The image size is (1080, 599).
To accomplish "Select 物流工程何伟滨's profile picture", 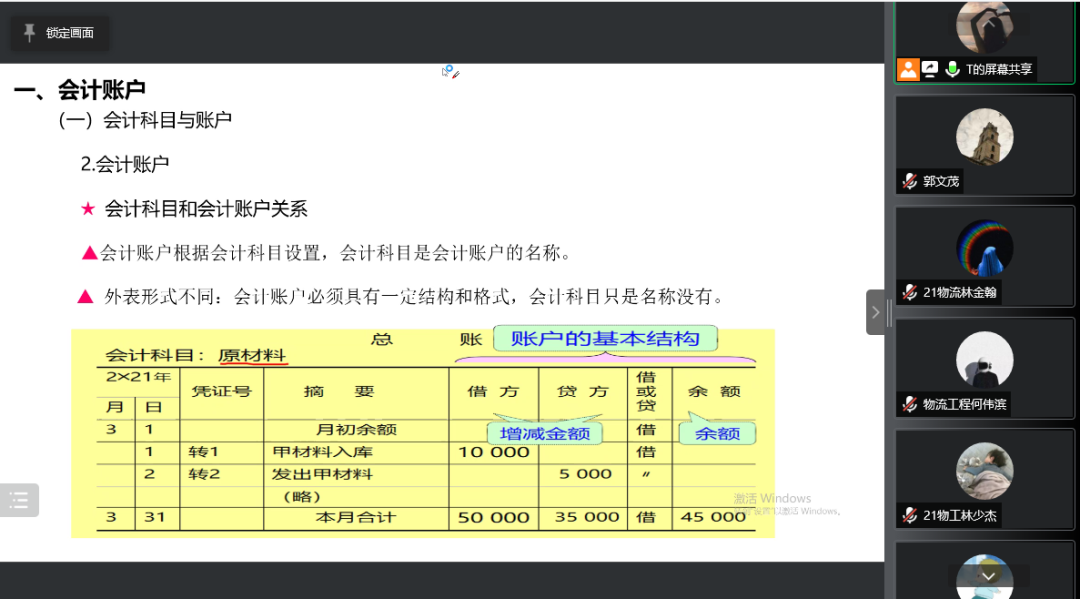I will [984, 360].
